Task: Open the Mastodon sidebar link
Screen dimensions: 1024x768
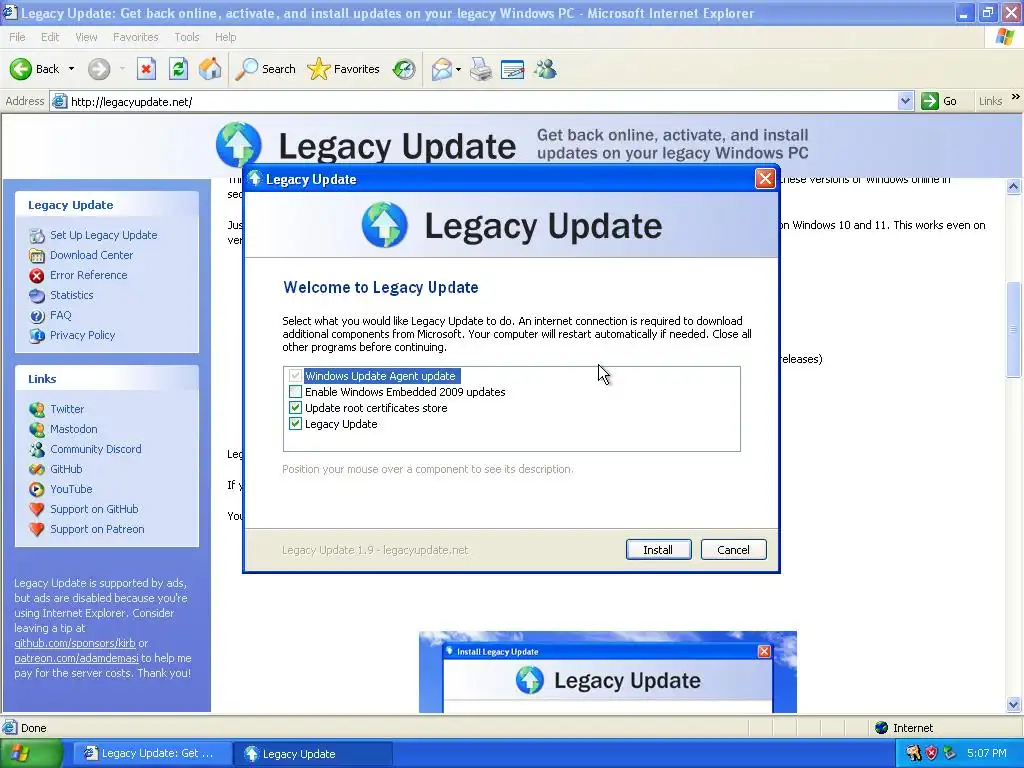Action: [73, 429]
